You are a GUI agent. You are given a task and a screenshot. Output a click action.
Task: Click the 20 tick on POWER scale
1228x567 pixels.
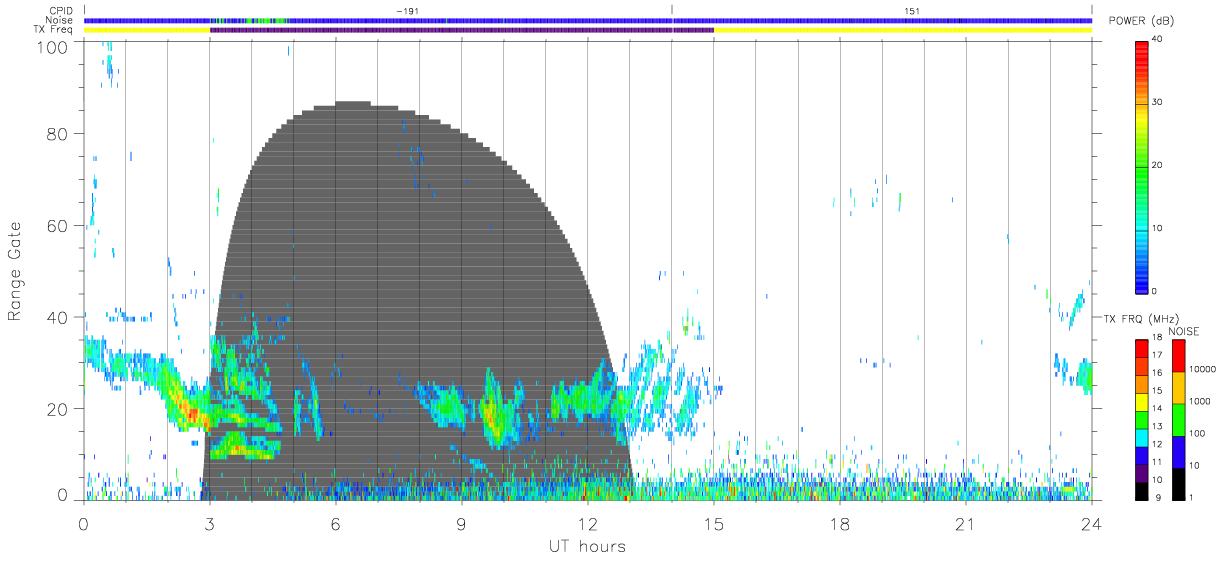[x=1157, y=165]
